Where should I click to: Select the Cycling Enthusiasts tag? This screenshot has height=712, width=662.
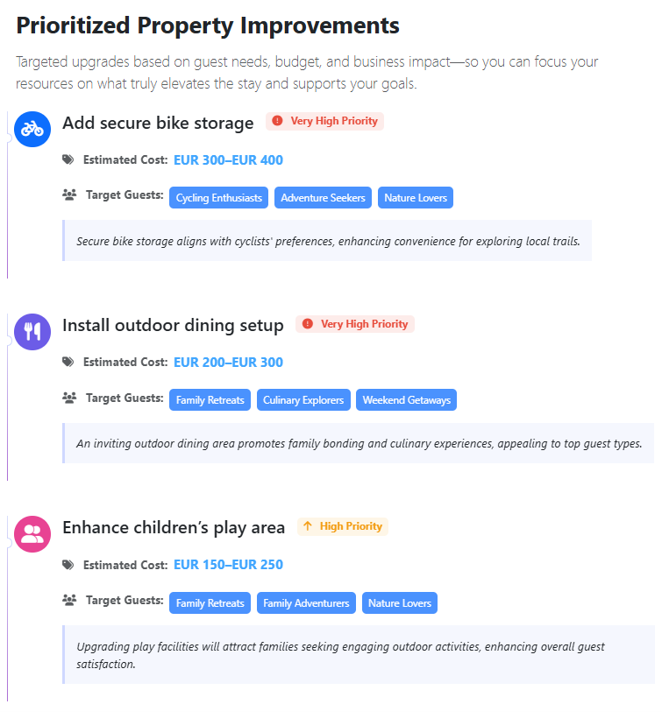point(219,198)
